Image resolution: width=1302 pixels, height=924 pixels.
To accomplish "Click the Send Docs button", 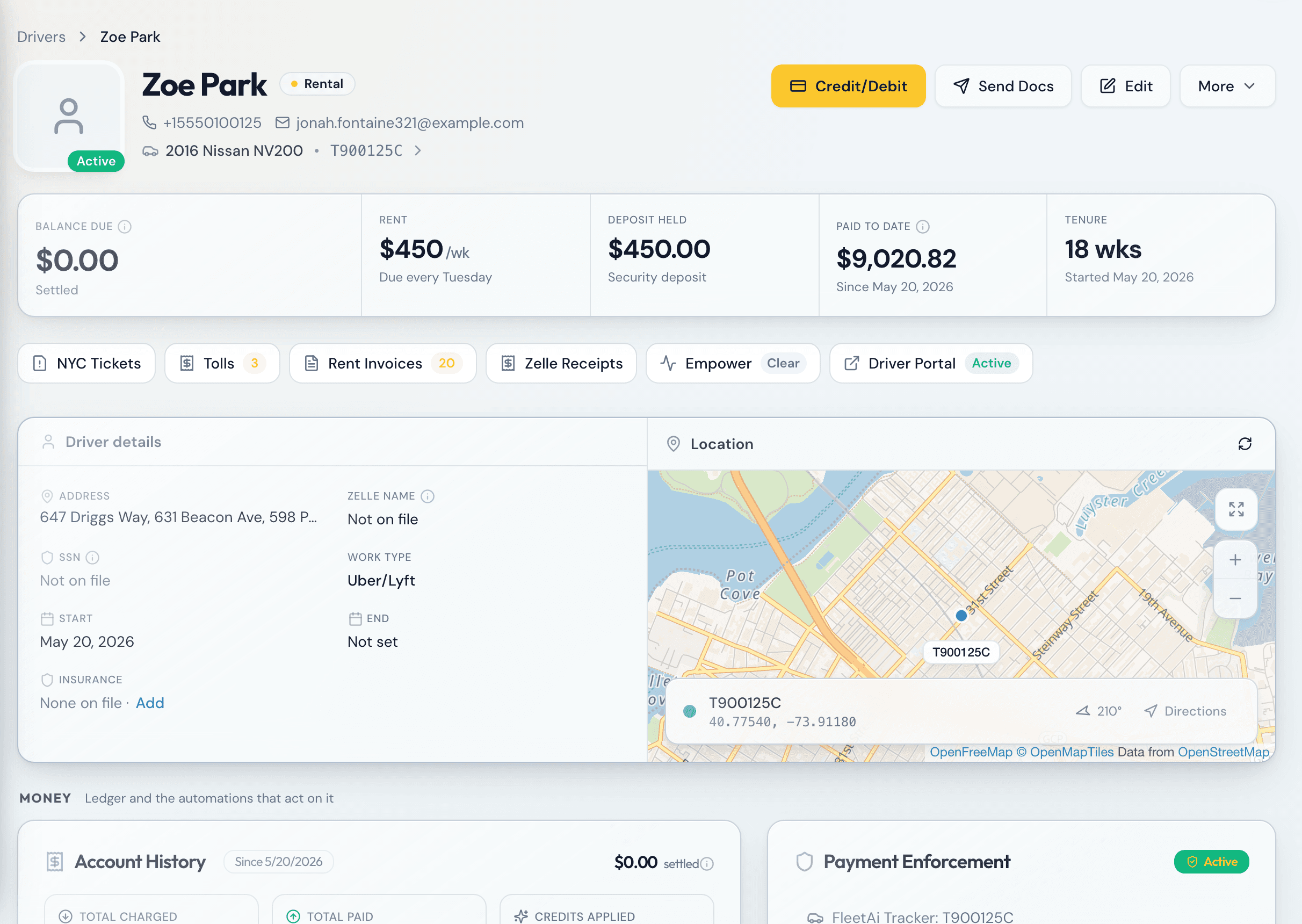I will click(1003, 86).
